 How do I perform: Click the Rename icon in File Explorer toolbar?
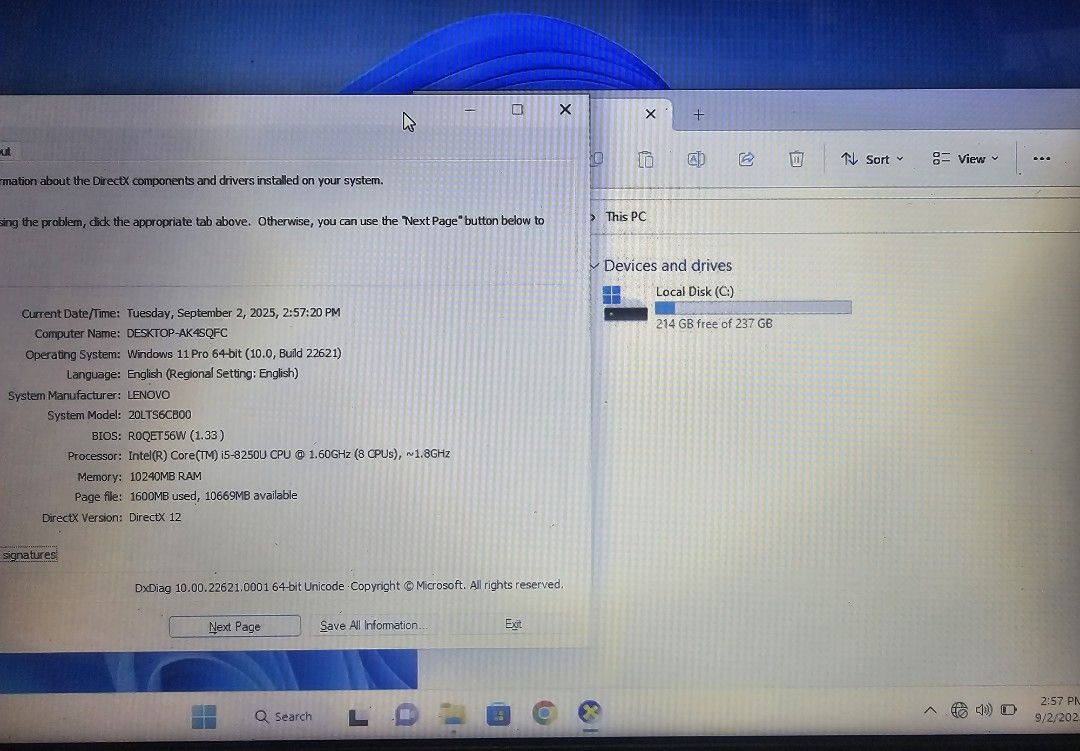point(696,159)
